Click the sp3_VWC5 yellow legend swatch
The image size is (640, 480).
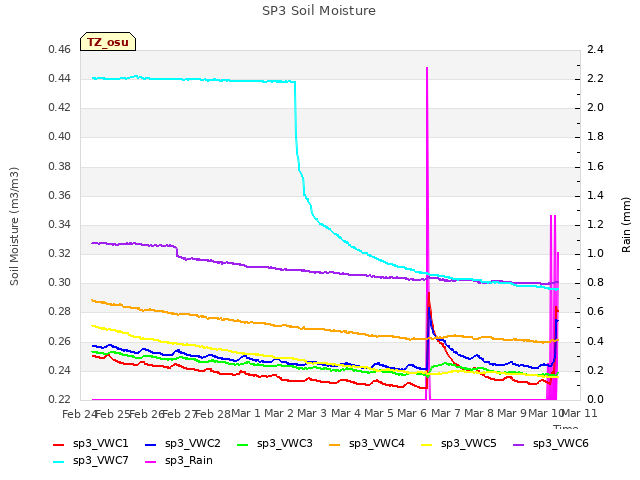pyautogui.click(x=427, y=444)
